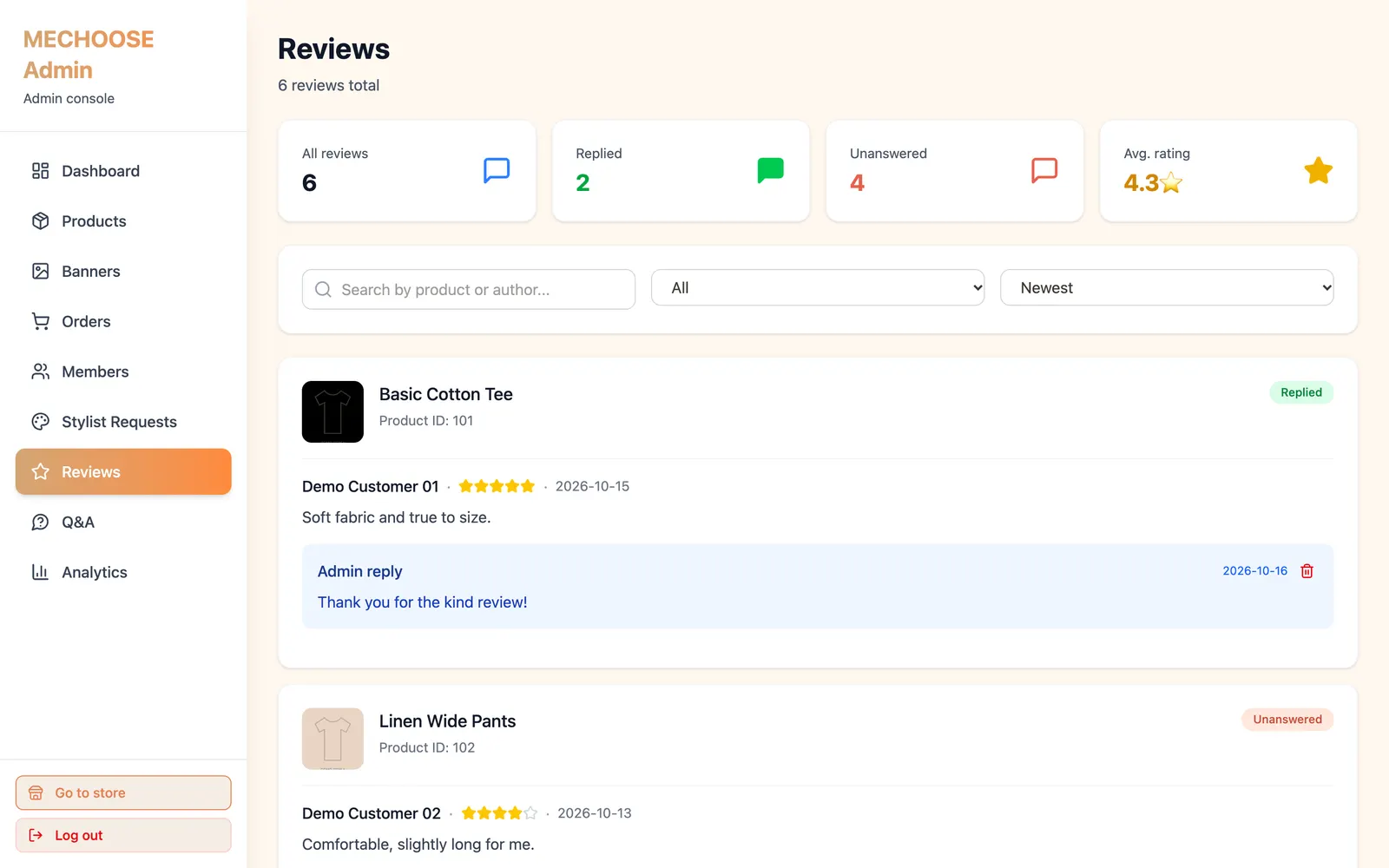1389x868 pixels.
Task: Click the gold star icon on Avg. rating card
Action: point(1318,170)
